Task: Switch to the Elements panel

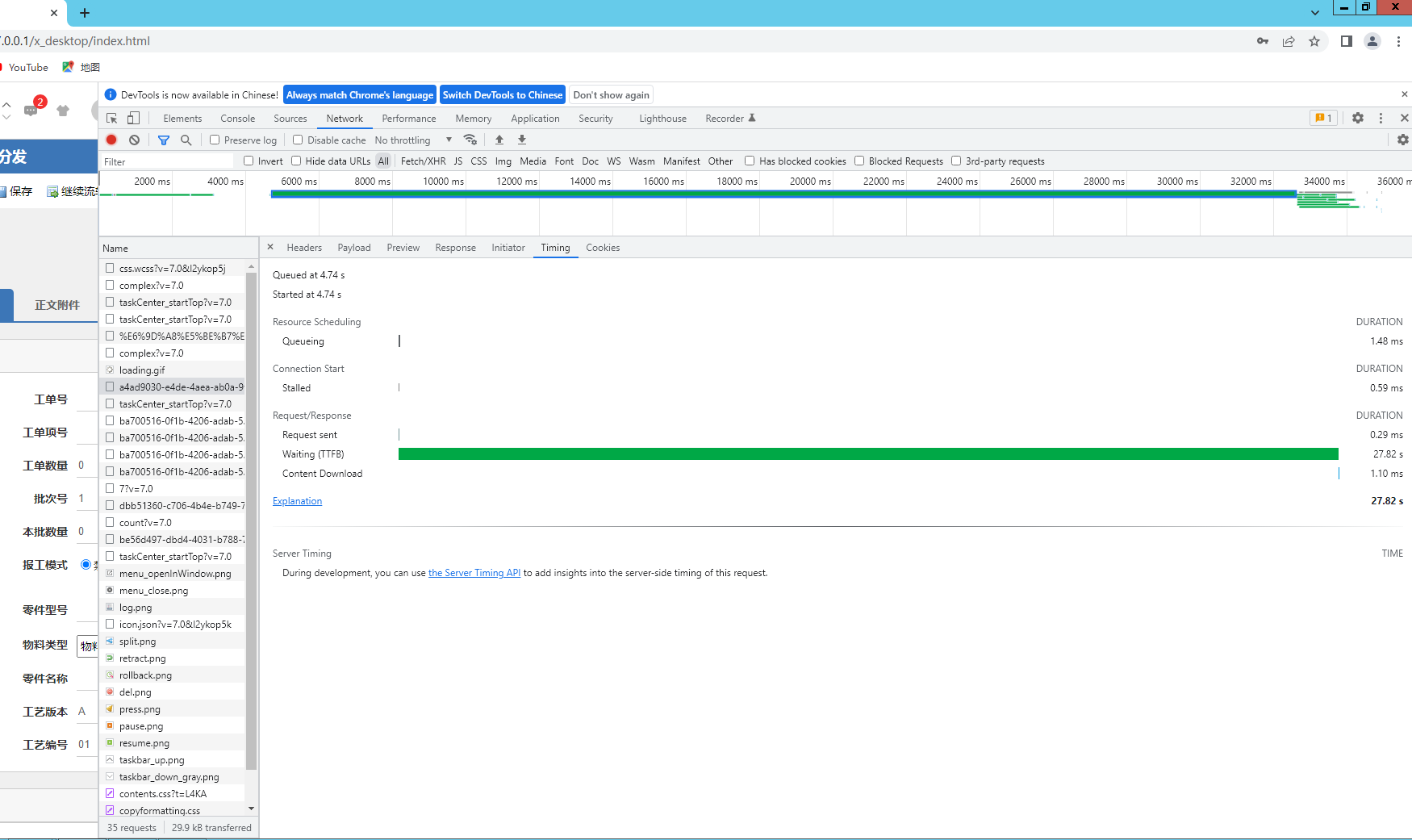Action: pos(182,118)
